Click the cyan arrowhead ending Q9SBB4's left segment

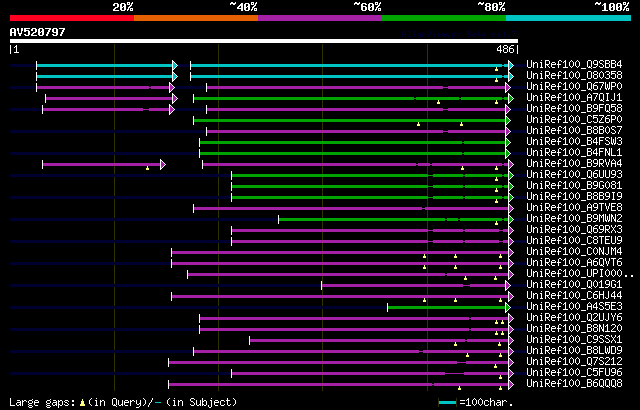tap(175, 65)
